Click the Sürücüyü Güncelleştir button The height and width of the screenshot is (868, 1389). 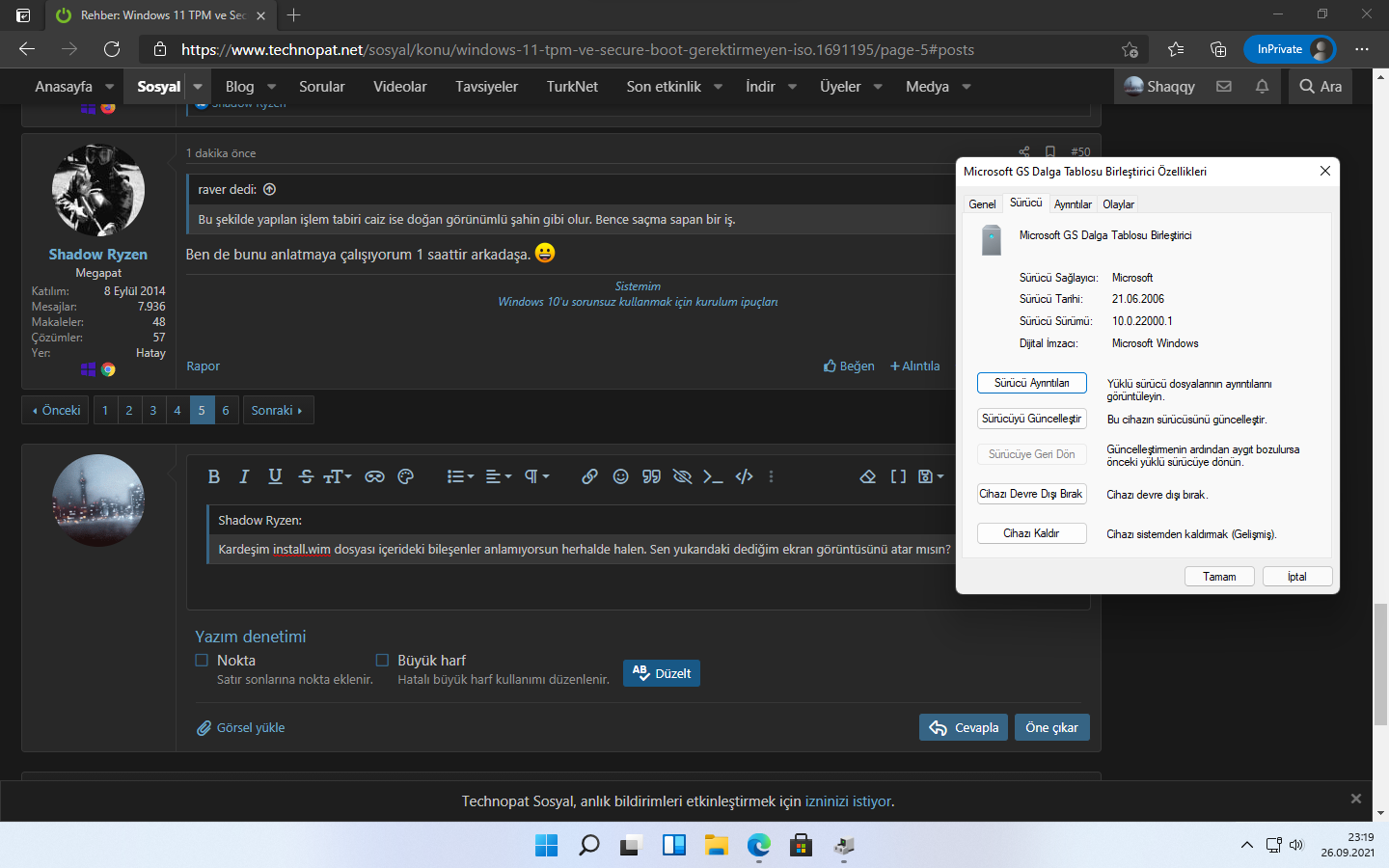(x=1032, y=419)
